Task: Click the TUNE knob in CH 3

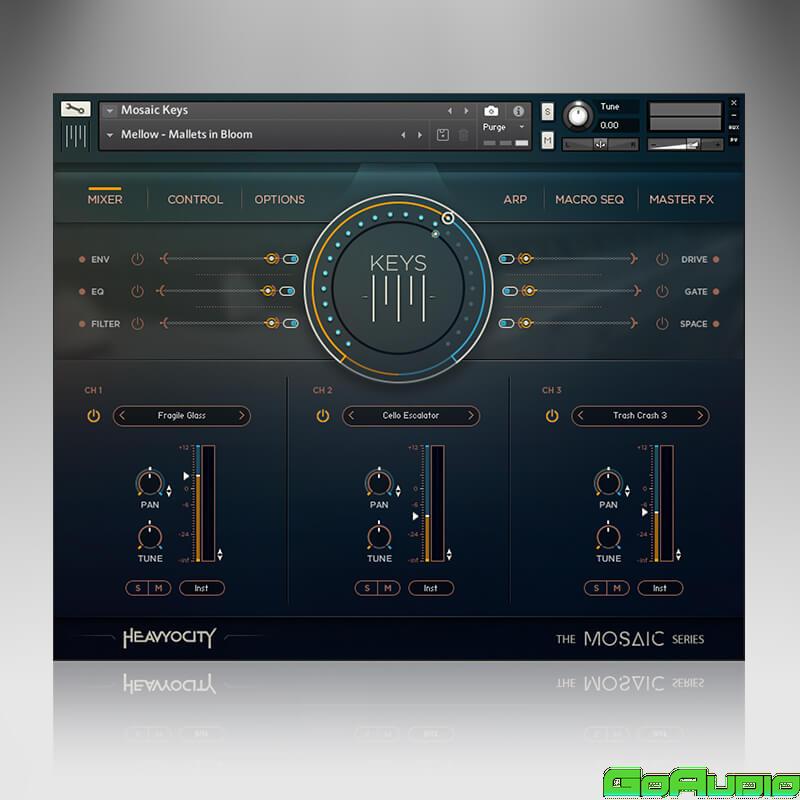Action: click(x=608, y=536)
